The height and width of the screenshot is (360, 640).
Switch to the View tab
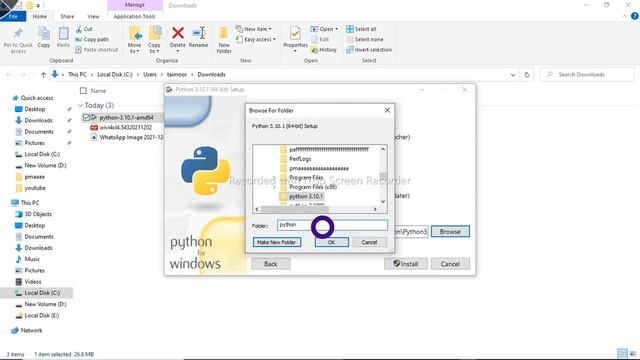coord(93,16)
